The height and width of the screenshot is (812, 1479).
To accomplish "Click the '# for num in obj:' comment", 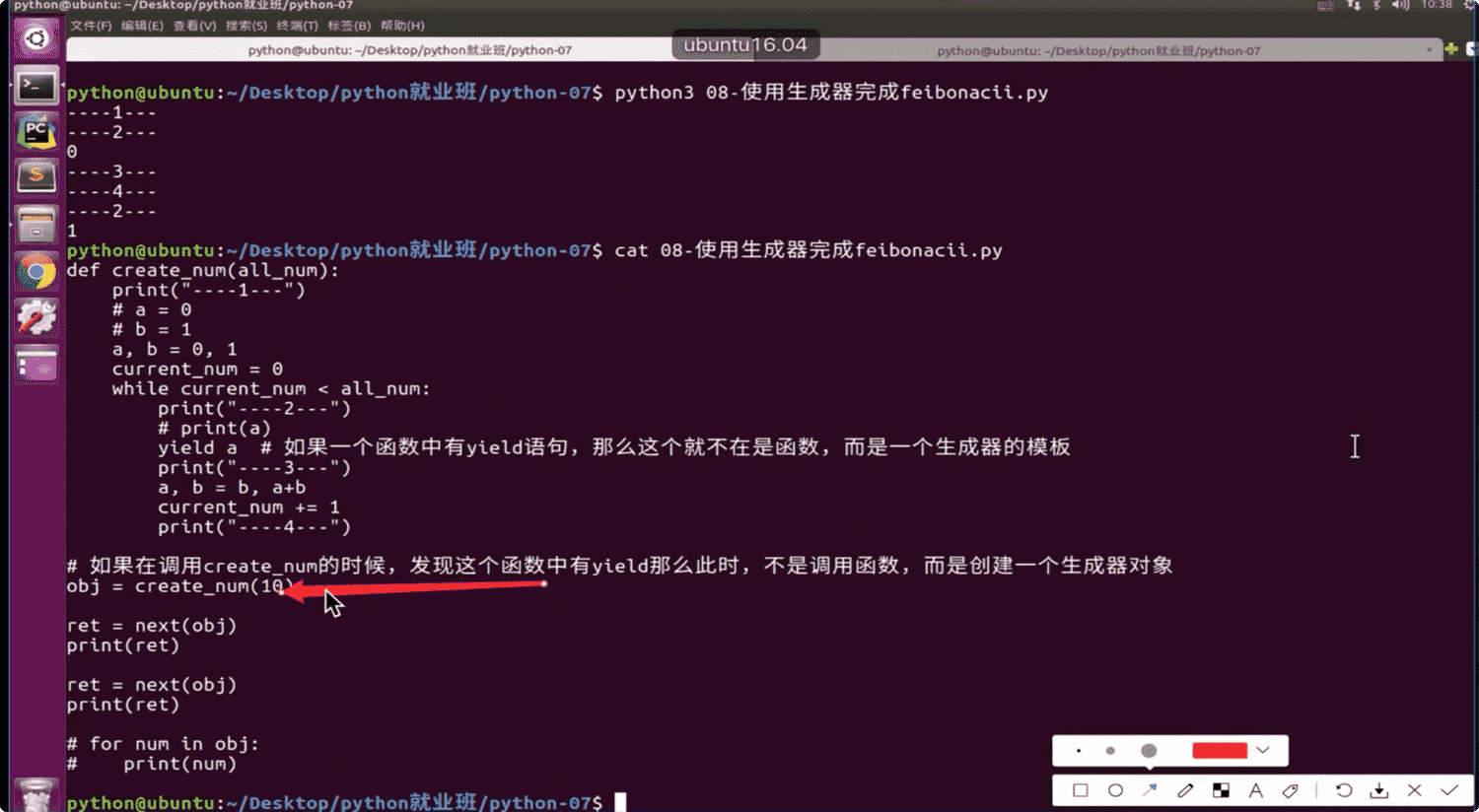I will tap(163, 744).
